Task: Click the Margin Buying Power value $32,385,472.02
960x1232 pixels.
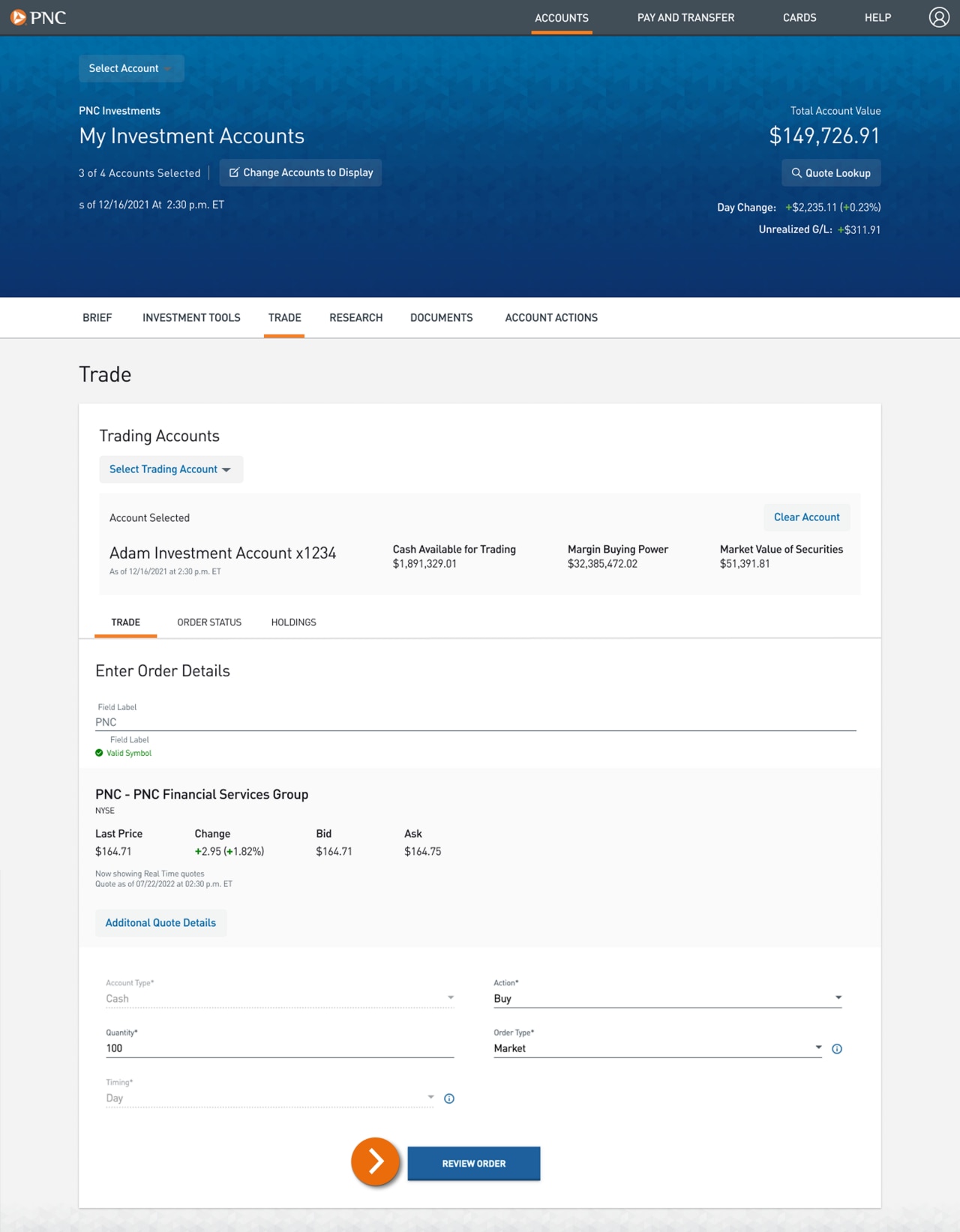Action: pyautogui.click(x=602, y=564)
